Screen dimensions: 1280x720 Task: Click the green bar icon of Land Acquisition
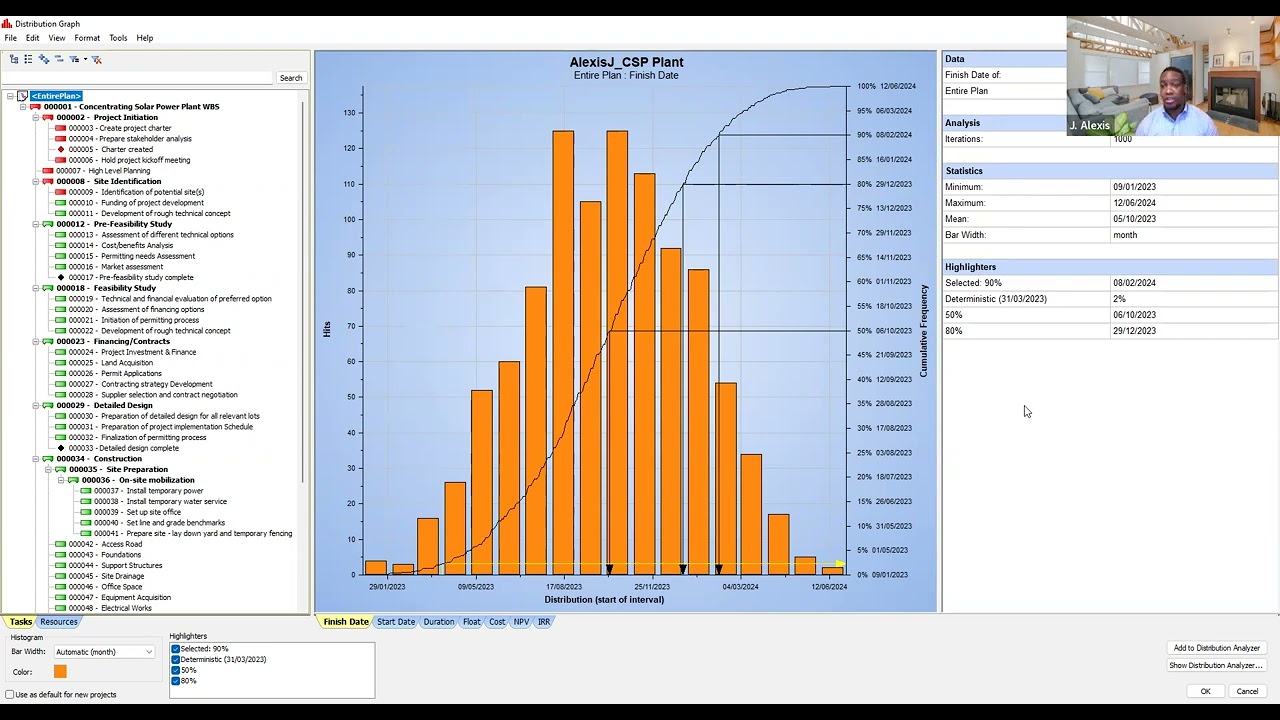(x=61, y=363)
